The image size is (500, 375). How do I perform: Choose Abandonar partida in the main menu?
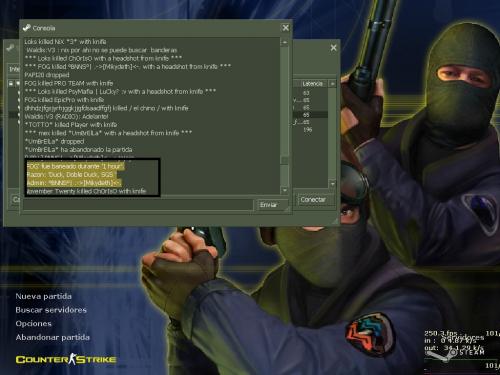point(53,337)
